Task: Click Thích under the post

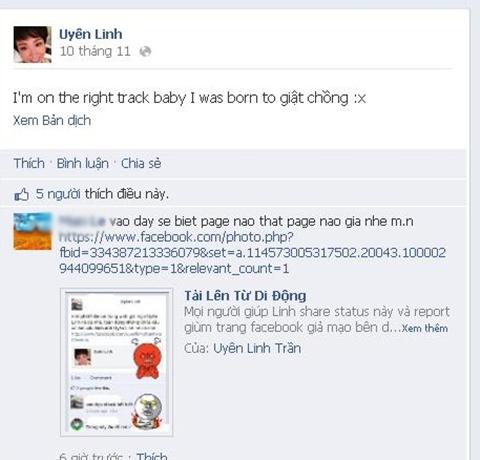Action: (29, 163)
